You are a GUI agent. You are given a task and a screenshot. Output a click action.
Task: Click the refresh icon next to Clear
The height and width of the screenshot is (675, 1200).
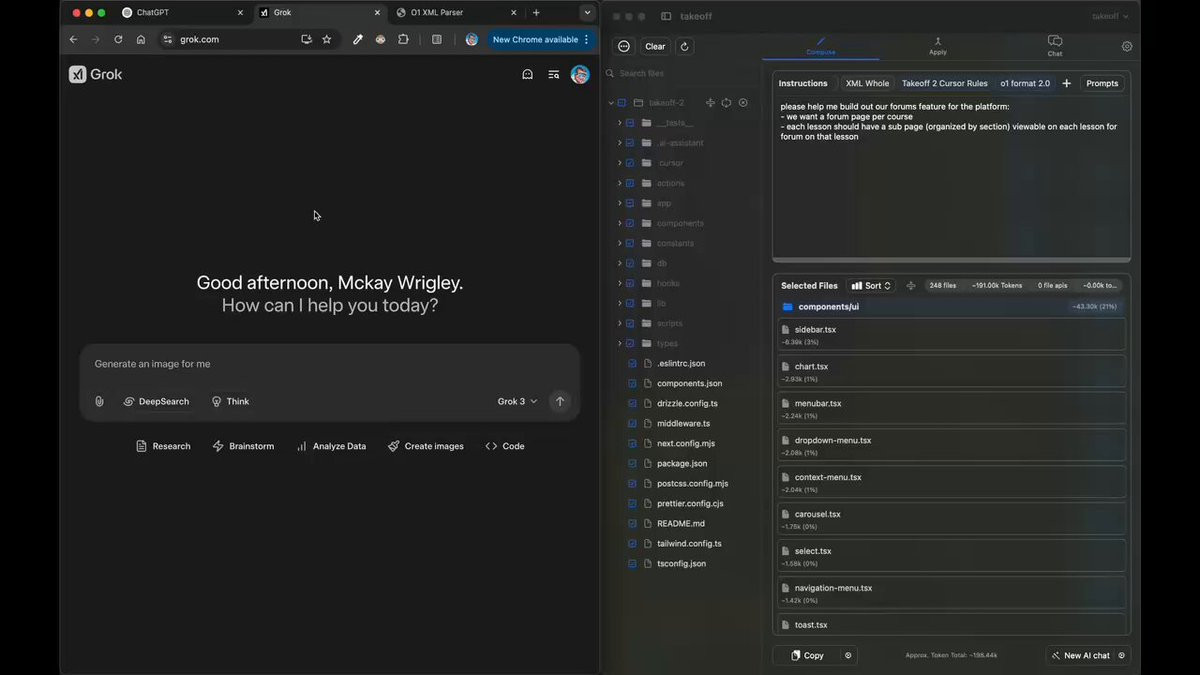pyautogui.click(x=684, y=46)
